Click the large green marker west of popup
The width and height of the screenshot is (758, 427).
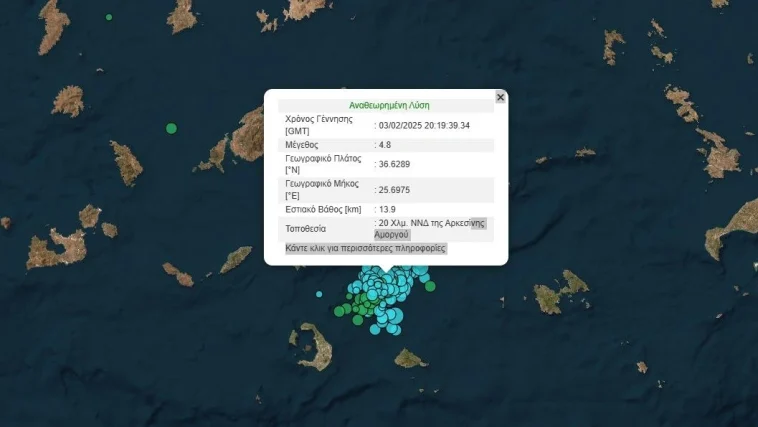(171, 128)
